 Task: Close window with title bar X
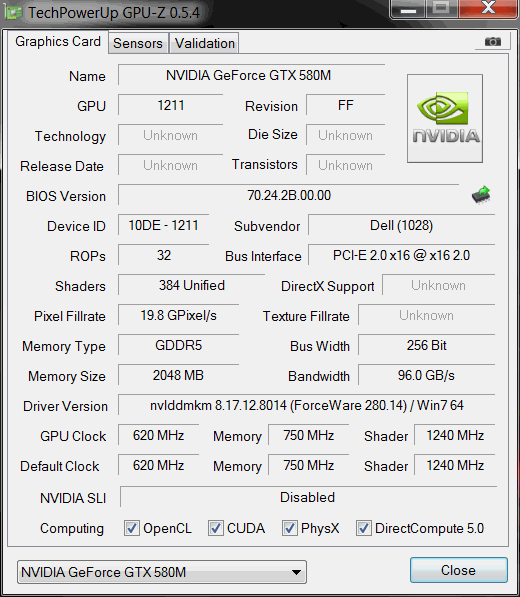[488, 8]
